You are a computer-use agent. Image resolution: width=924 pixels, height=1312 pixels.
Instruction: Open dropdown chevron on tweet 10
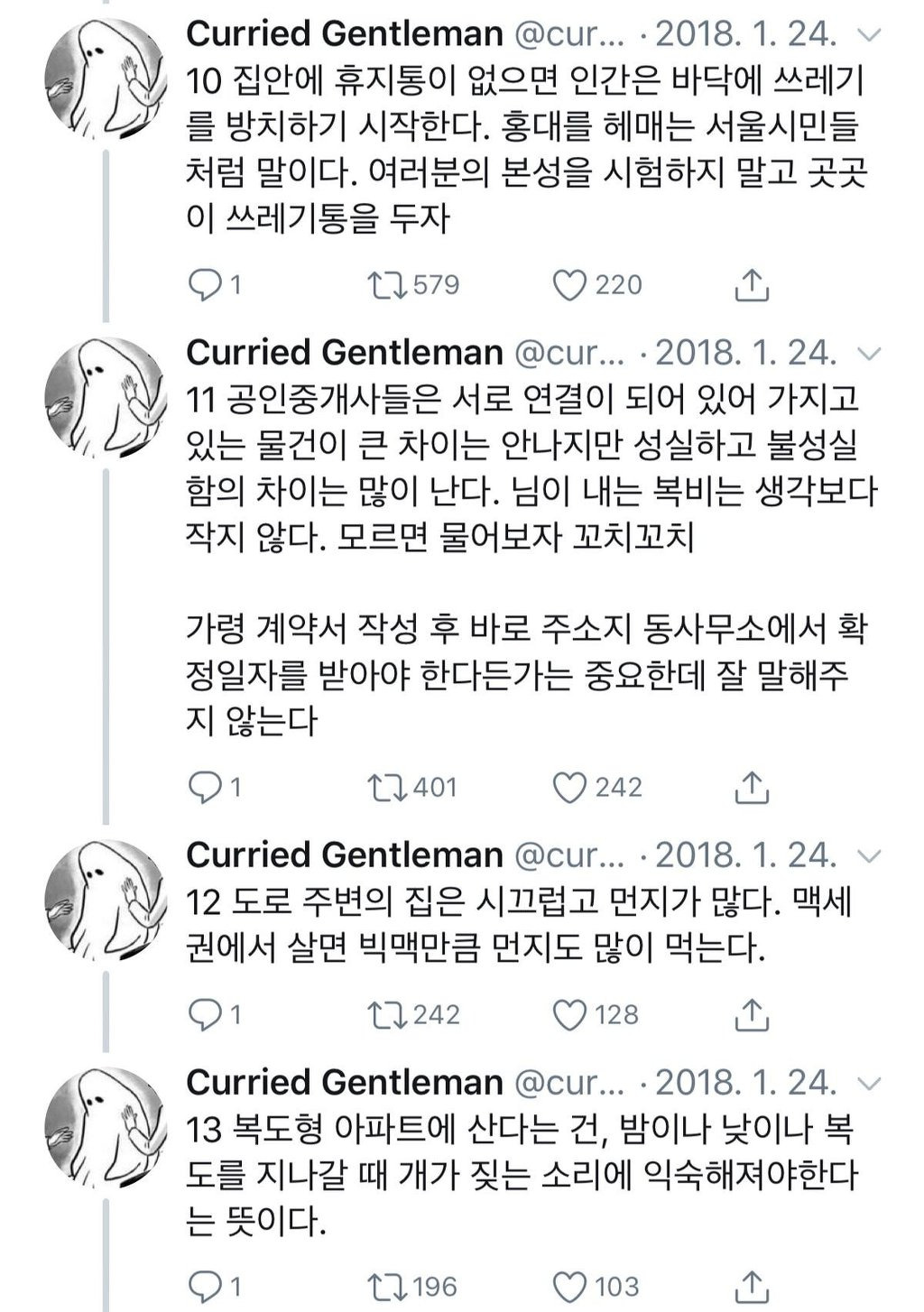coord(869,35)
